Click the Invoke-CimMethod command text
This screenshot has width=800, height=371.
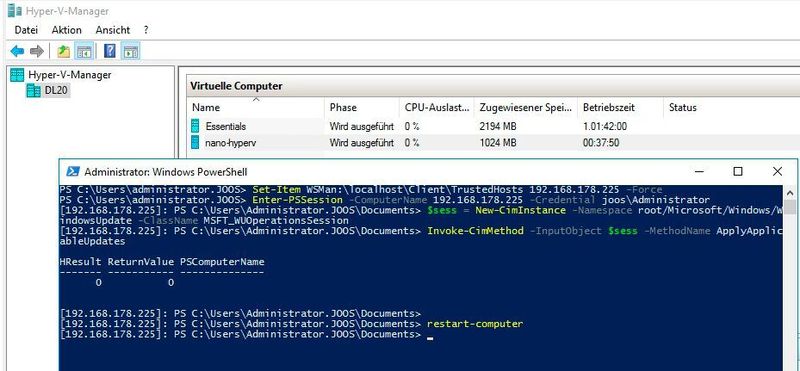click(475, 231)
